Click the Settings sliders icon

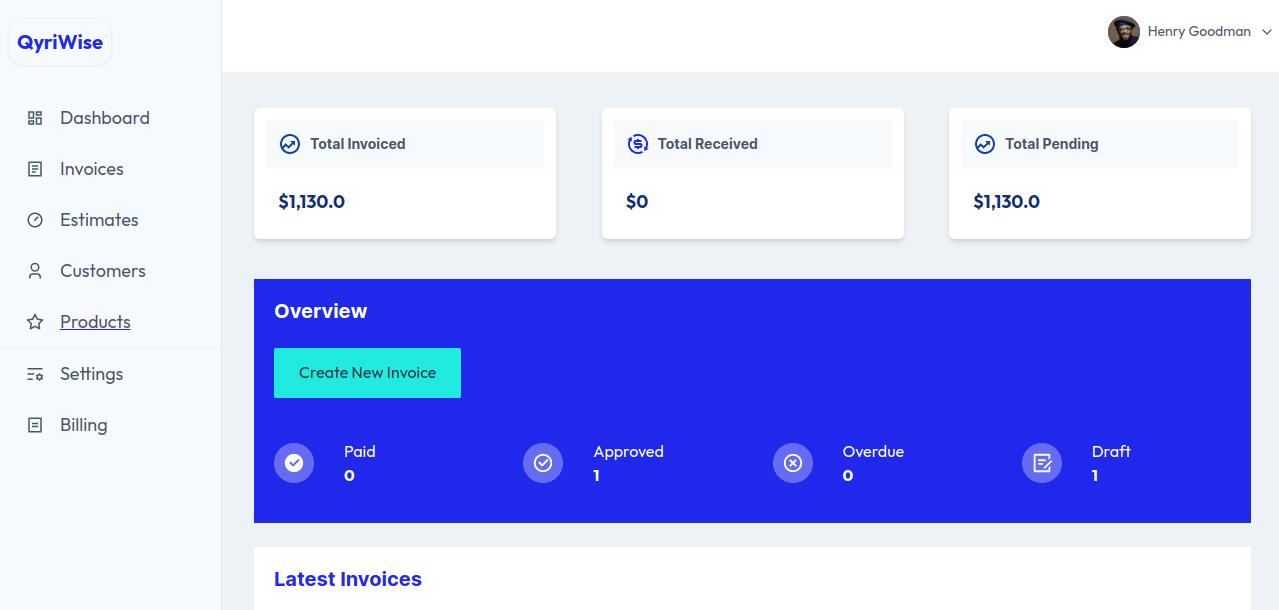click(35, 374)
